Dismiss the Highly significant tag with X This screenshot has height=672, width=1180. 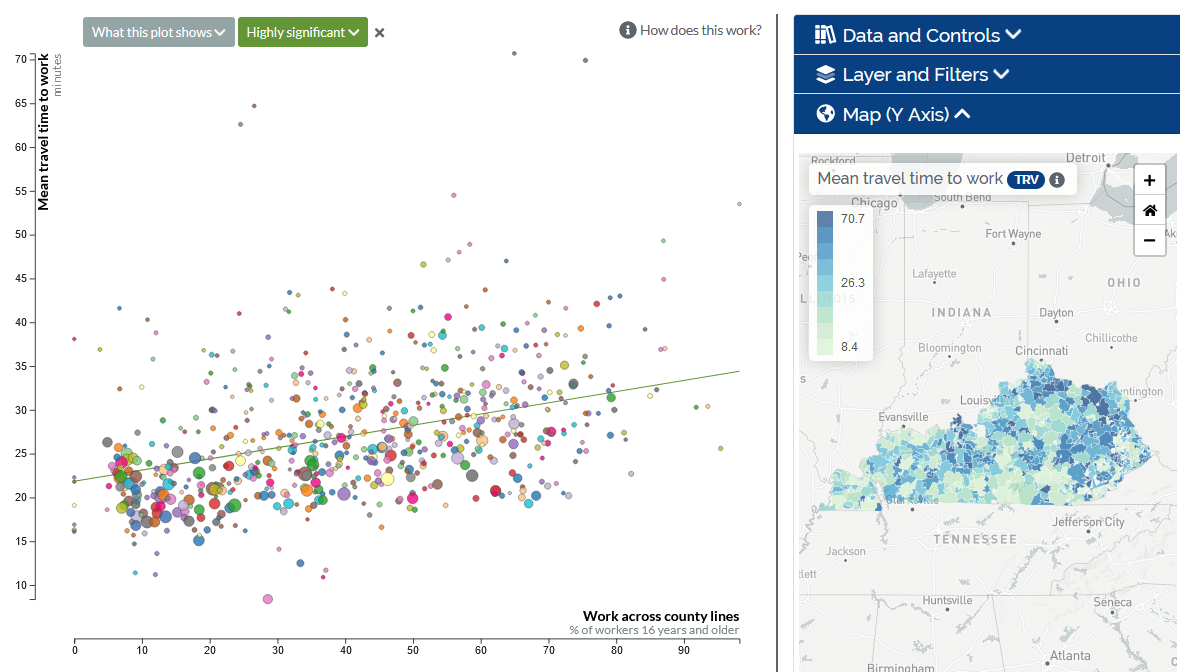pos(379,33)
